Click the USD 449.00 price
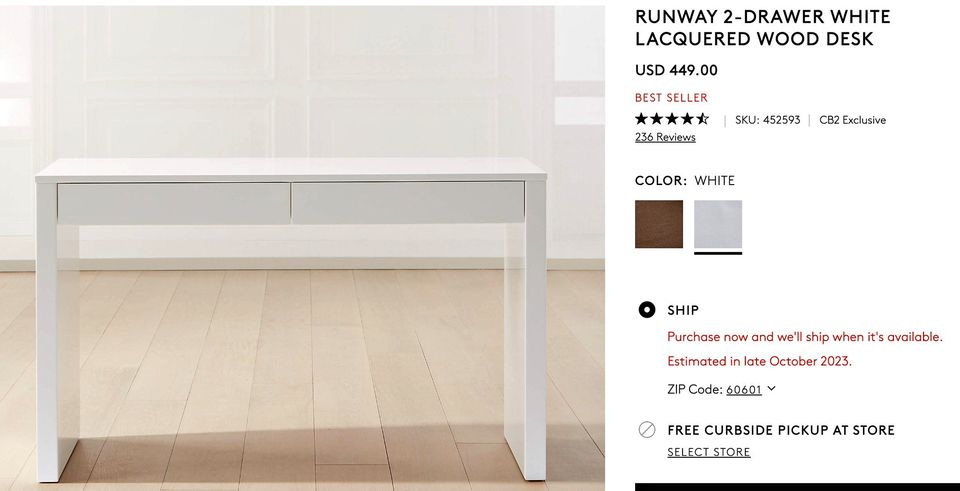960x491 pixels. click(x=676, y=70)
